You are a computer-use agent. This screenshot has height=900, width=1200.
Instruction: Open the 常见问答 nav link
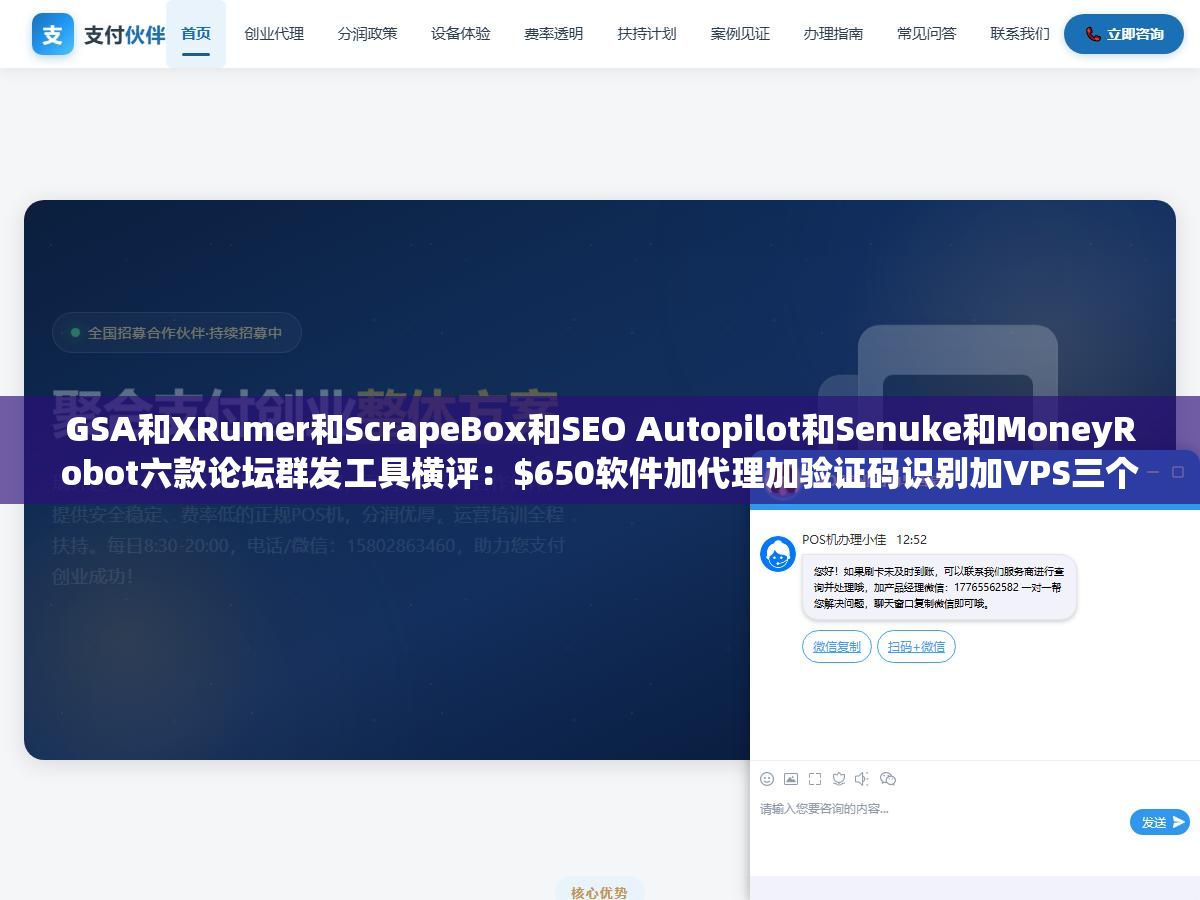coord(927,33)
